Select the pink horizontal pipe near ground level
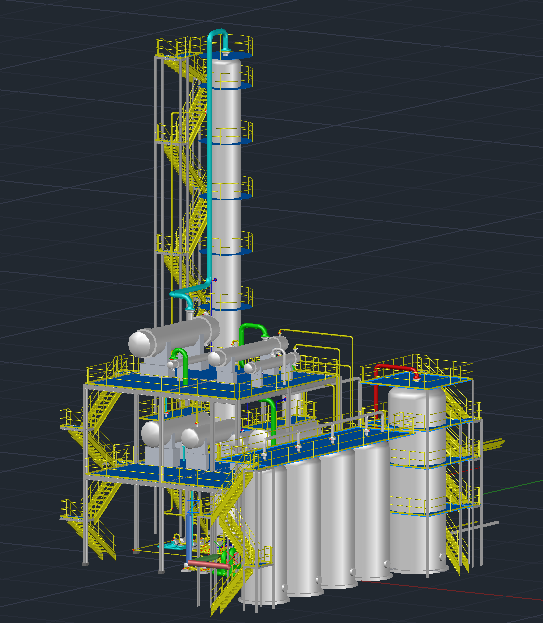Image resolution: width=543 pixels, height=623 pixels. (x=207, y=564)
